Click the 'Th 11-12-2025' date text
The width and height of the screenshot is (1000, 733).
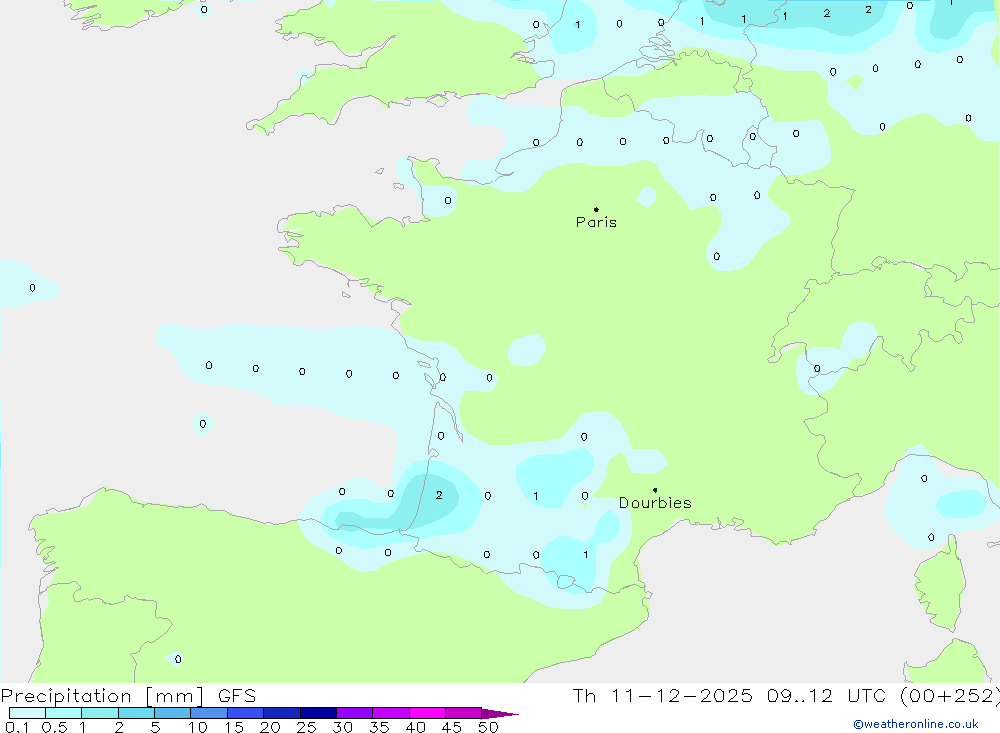point(663,696)
